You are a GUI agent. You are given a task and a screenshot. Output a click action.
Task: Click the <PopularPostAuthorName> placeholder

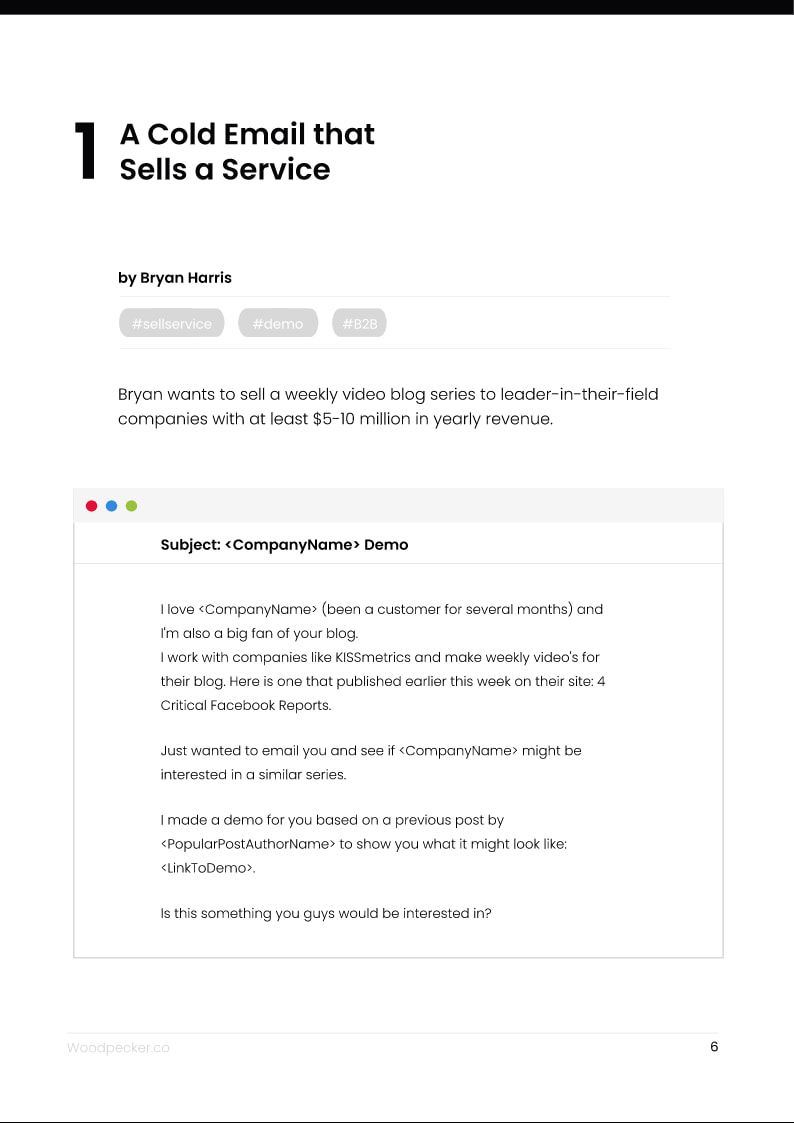(x=247, y=844)
